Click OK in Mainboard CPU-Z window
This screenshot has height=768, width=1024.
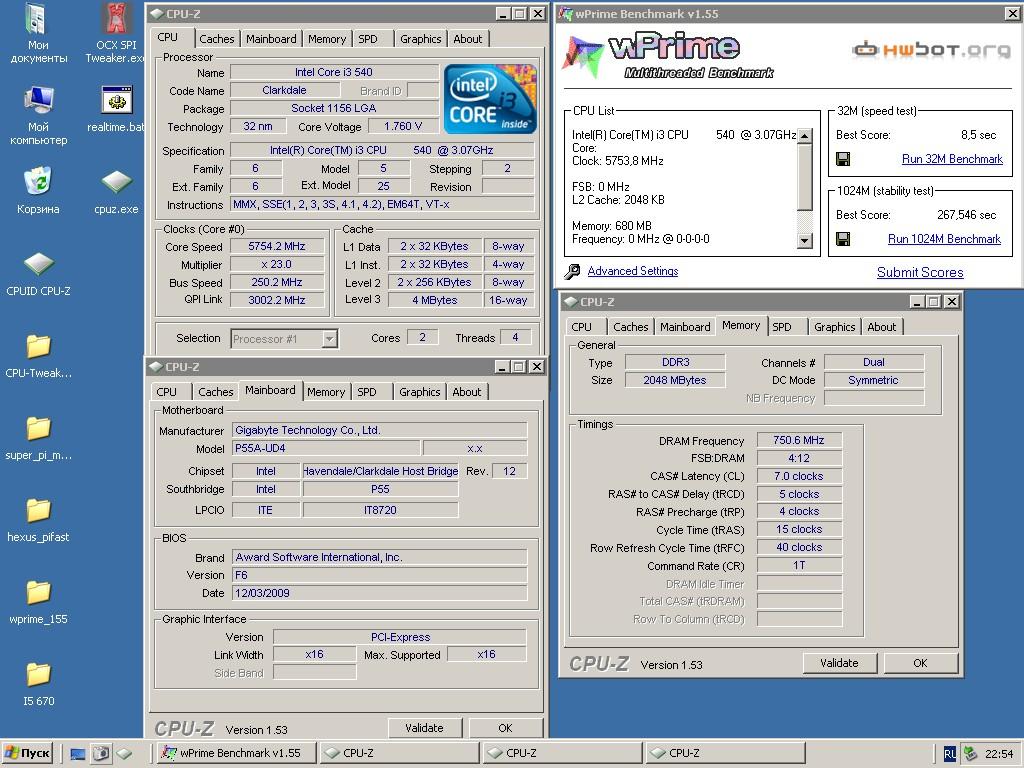point(505,728)
